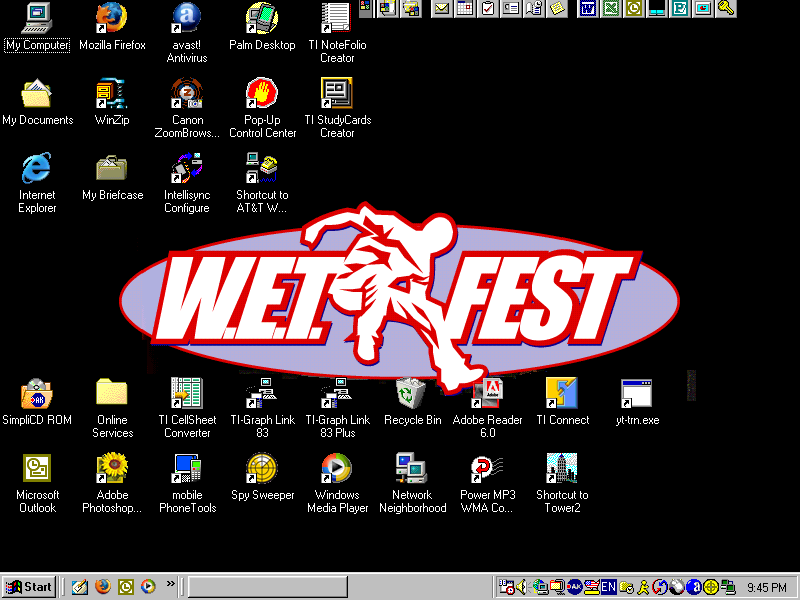The height and width of the screenshot is (600, 800).
Task: Select the blank taskbar window button
Action: pos(268,587)
